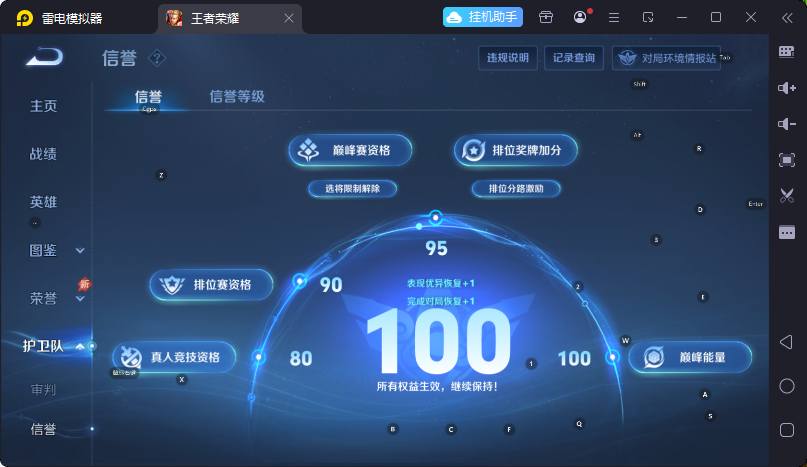
Task: Click Android back triangle button
Action: [x=786, y=342]
